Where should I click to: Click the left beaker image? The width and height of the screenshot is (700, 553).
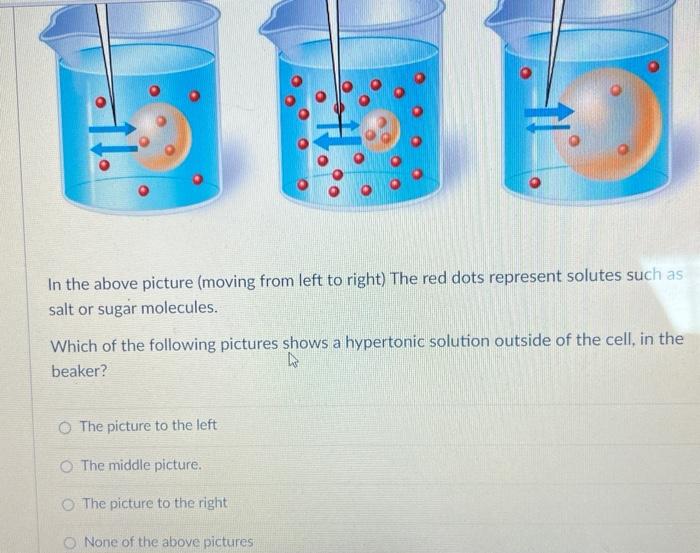pyautogui.click(x=132, y=107)
